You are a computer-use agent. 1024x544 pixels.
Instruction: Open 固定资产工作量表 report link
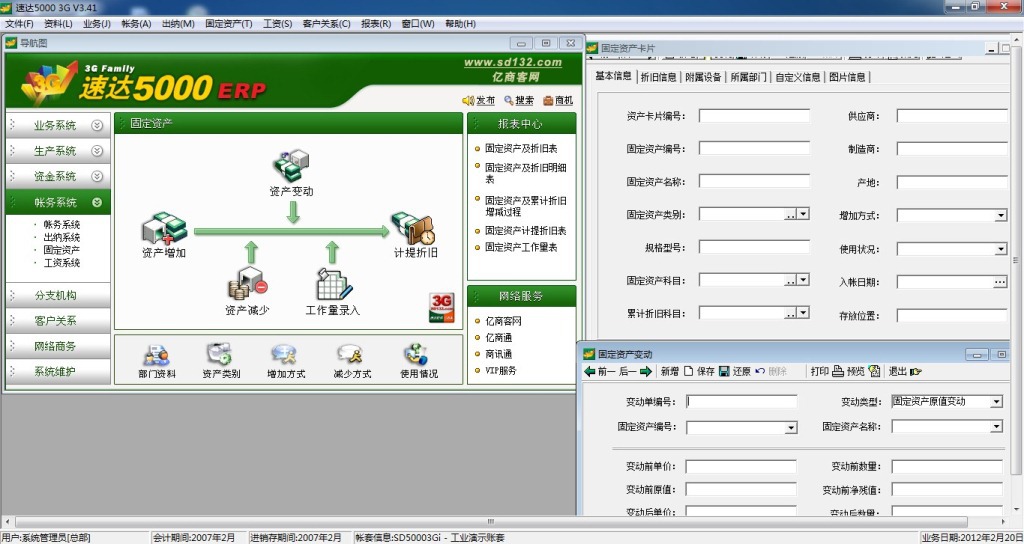(520, 247)
